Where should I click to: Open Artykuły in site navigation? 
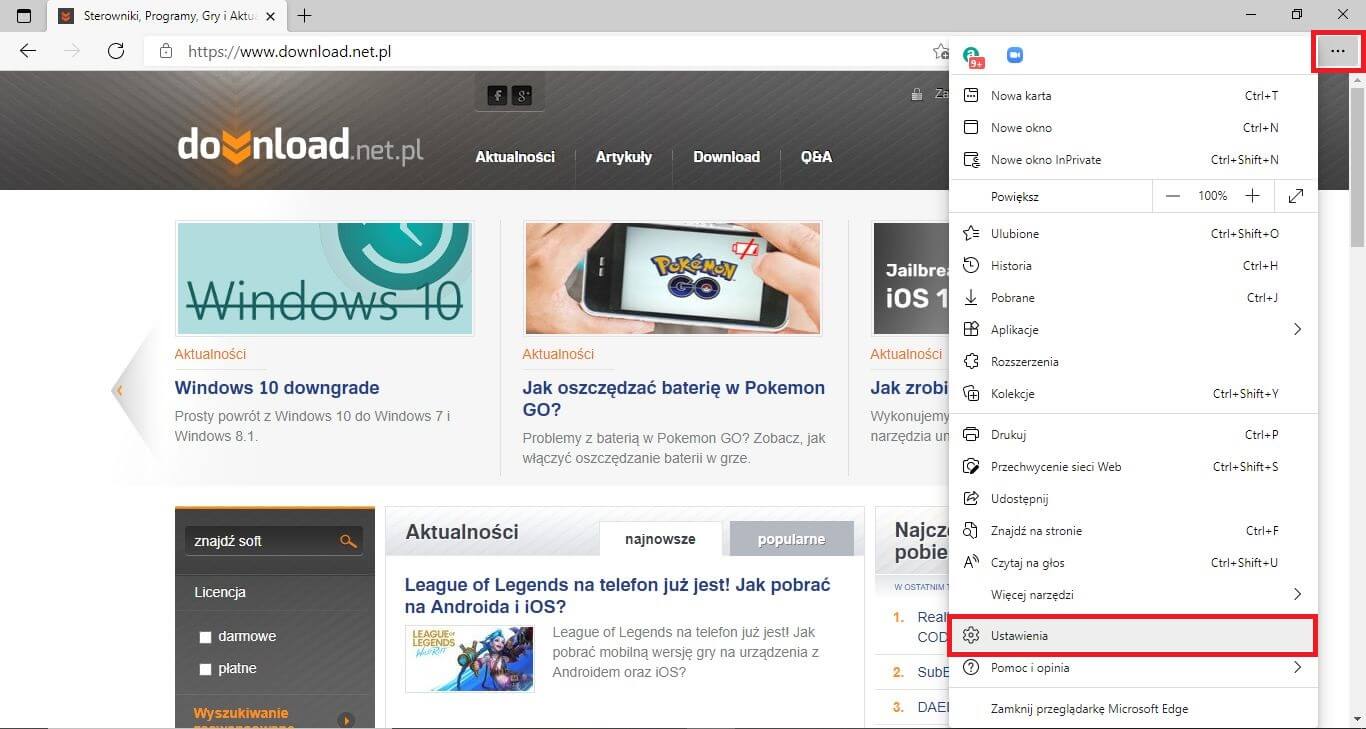click(x=624, y=157)
